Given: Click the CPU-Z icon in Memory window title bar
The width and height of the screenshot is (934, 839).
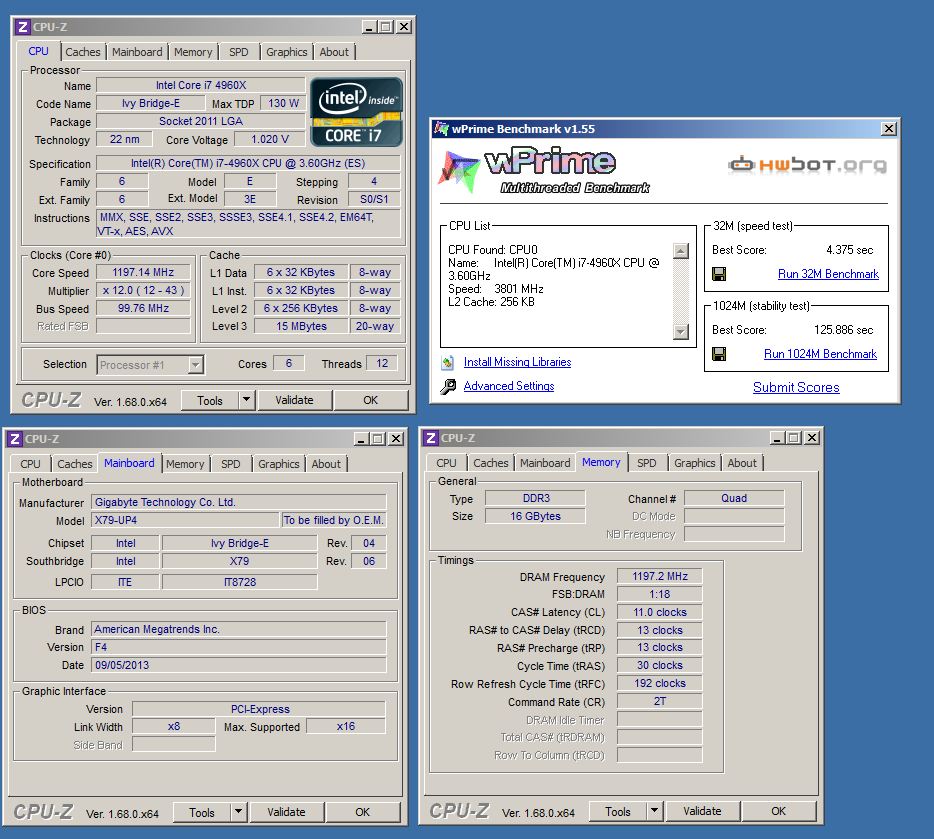Looking at the screenshot, I should click(431, 438).
